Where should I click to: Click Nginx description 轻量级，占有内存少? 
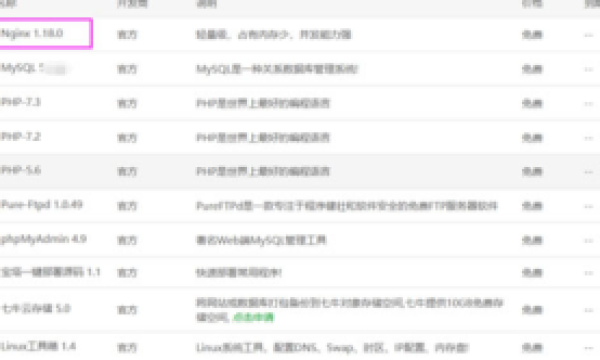click(274, 35)
